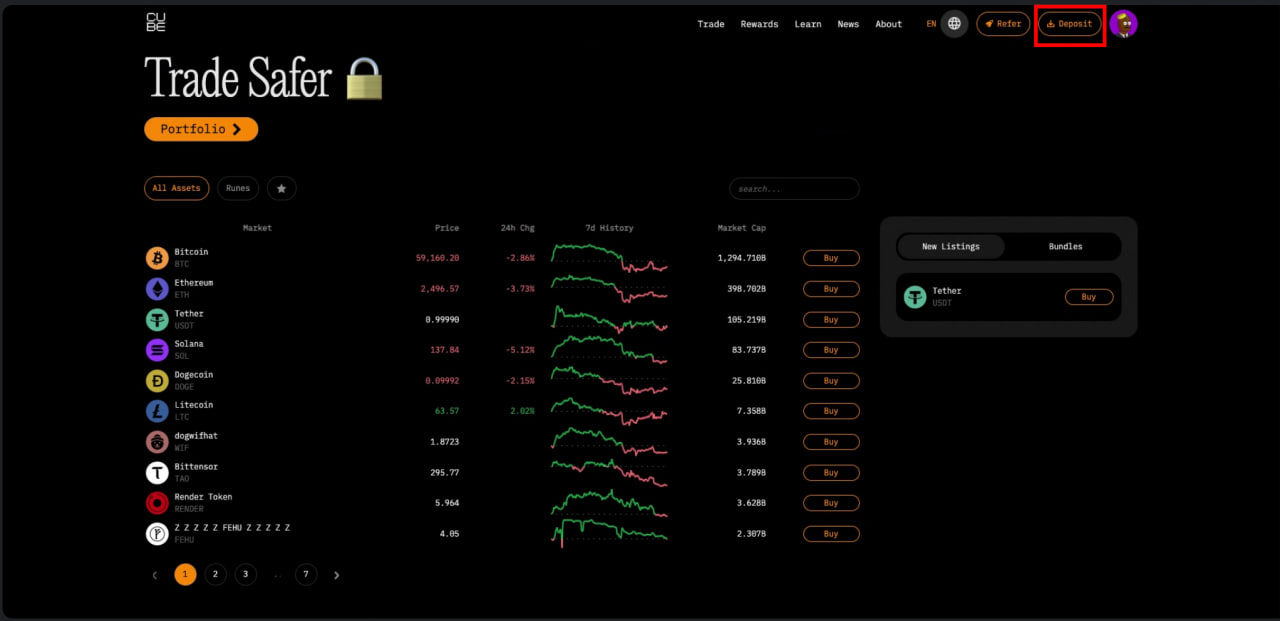Go to page 2
Screen dimensions: 1280x621
pos(215,574)
